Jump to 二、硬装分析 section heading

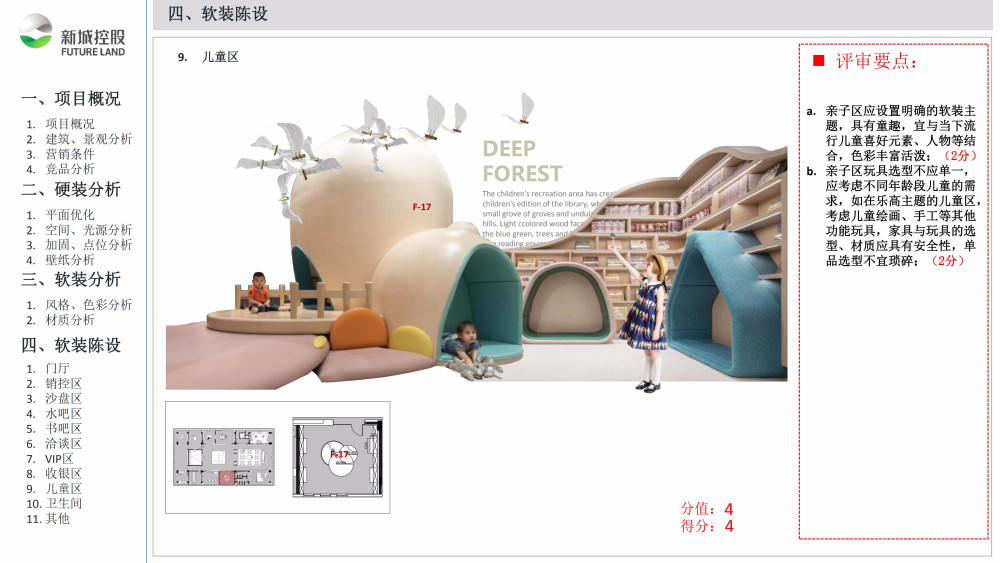[x=71, y=189]
